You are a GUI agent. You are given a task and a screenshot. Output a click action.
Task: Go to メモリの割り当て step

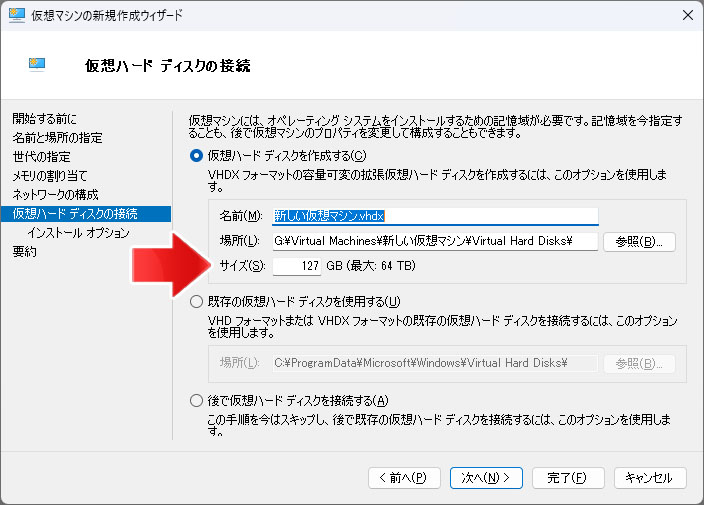tap(50, 176)
